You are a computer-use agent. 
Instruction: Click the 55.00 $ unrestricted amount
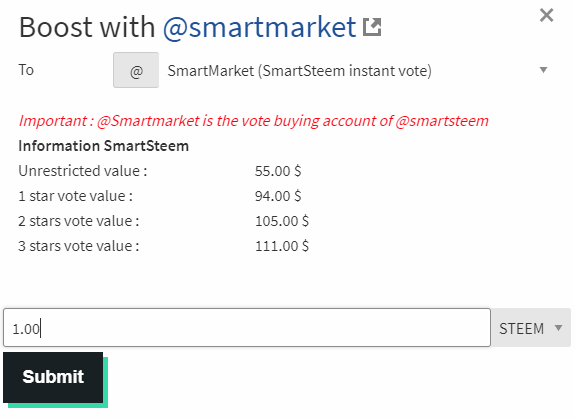[278, 171]
